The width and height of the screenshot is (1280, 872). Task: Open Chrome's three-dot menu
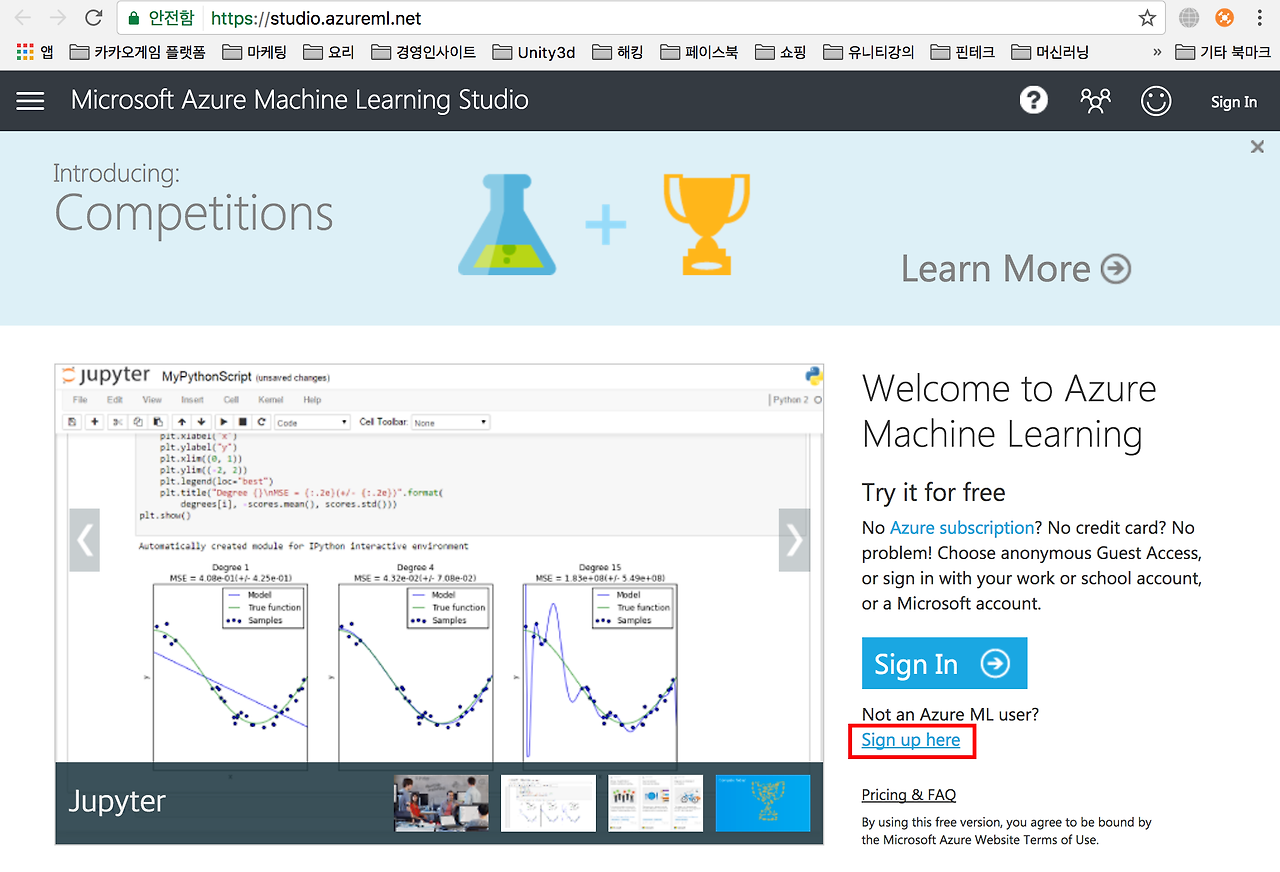pyautogui.click(x=1259, y=18)
